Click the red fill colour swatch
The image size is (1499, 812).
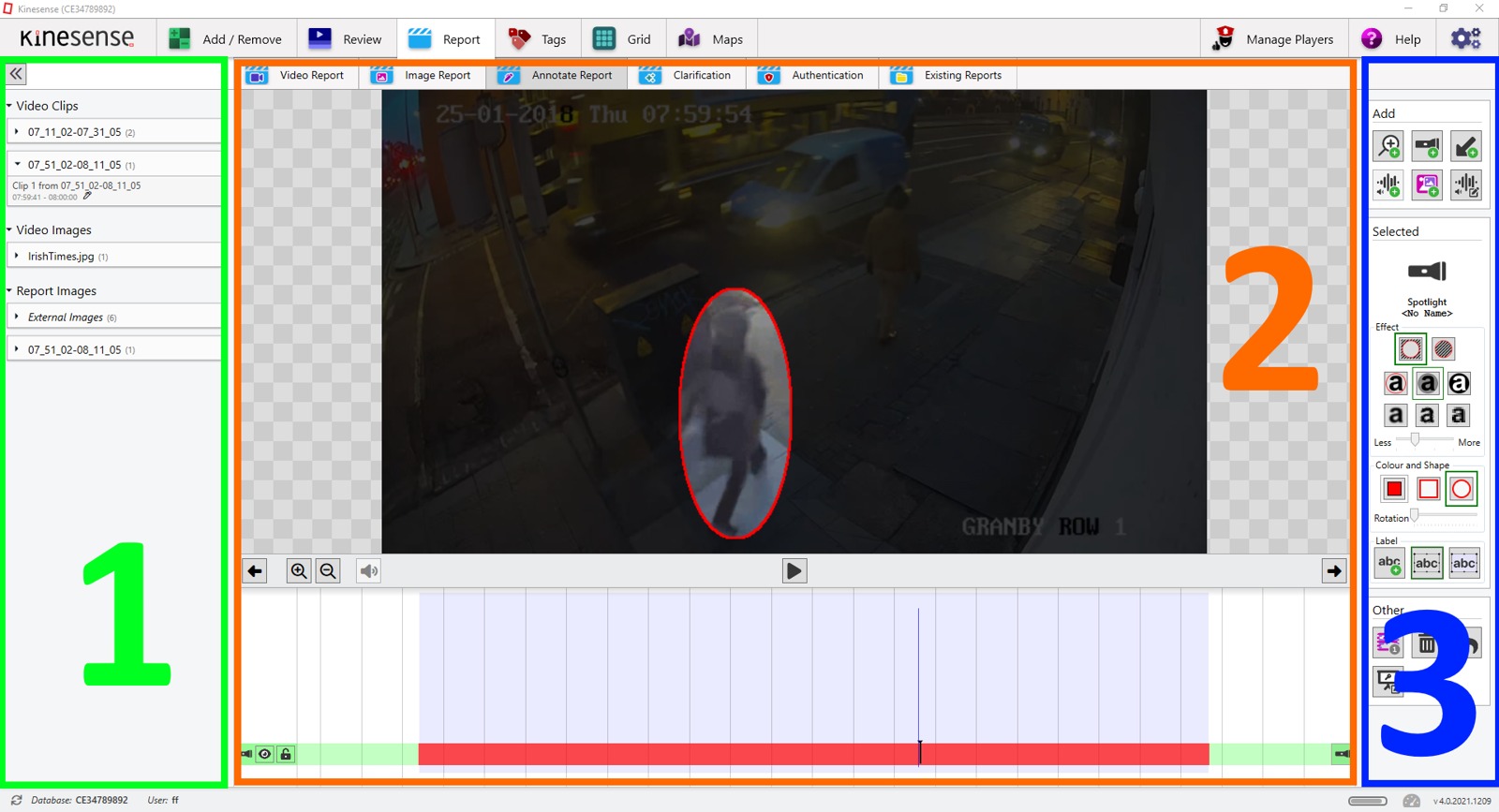1394,489
